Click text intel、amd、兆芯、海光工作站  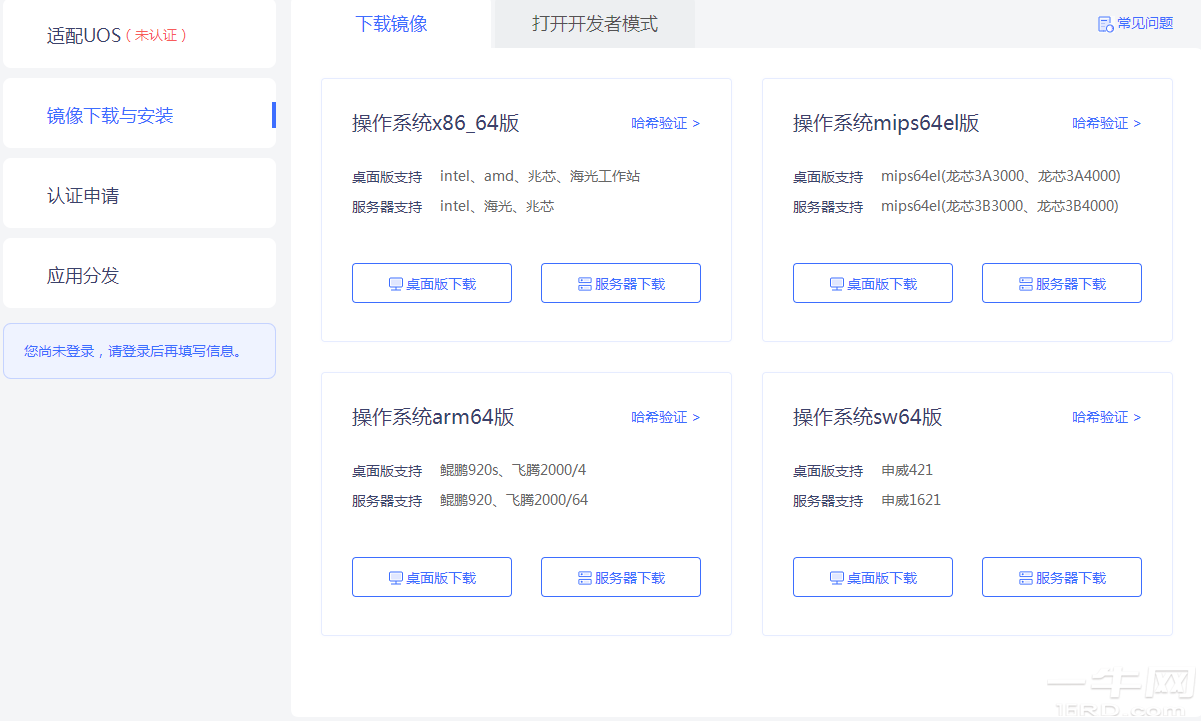click(x=540, y=176)
